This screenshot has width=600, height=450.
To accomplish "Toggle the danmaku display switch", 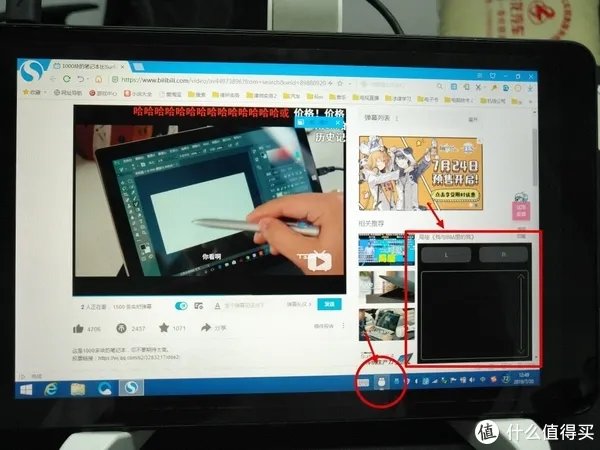I will (x=181, y=306).
